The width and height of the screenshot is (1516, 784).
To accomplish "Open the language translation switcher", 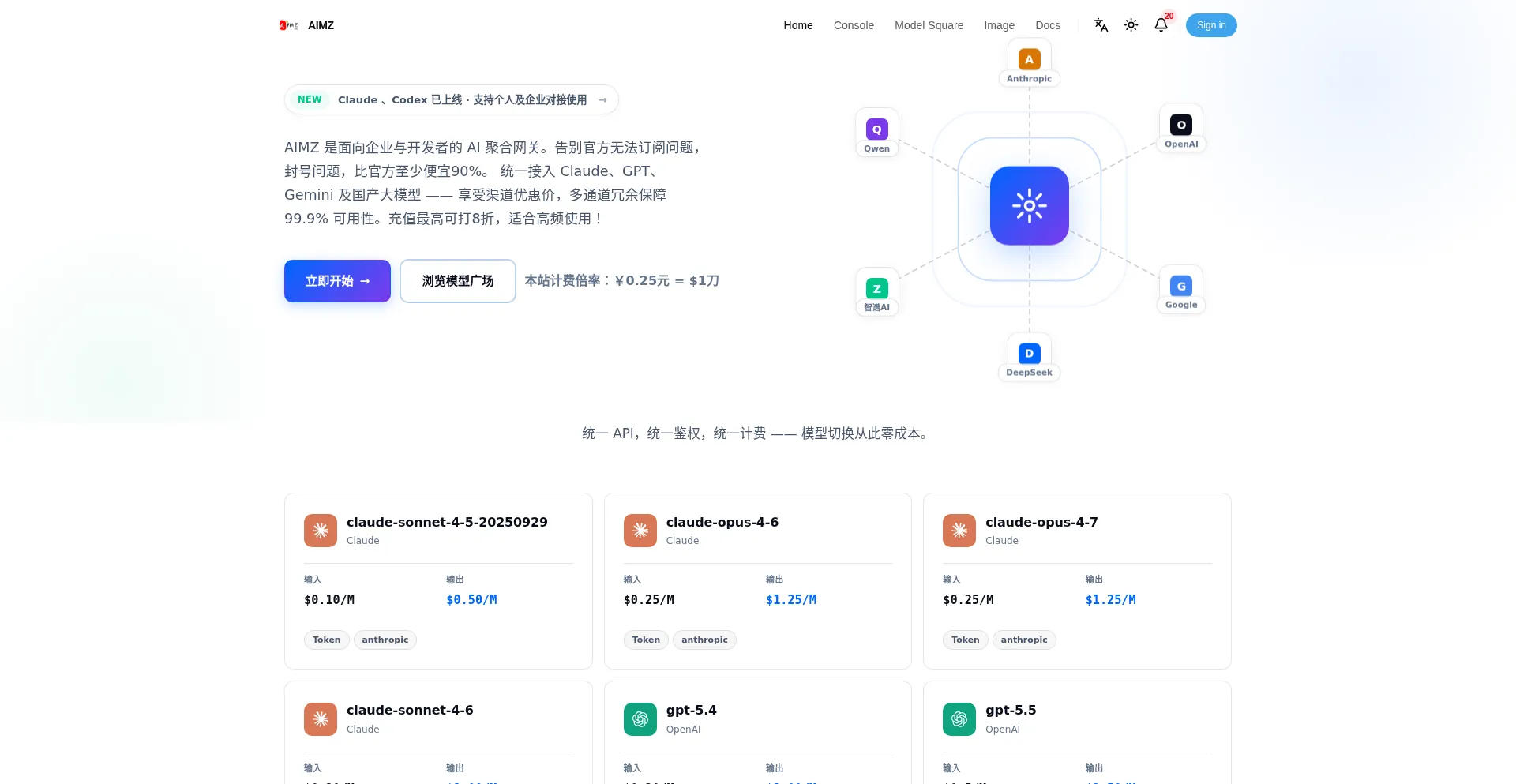I will click(1101, 25).
